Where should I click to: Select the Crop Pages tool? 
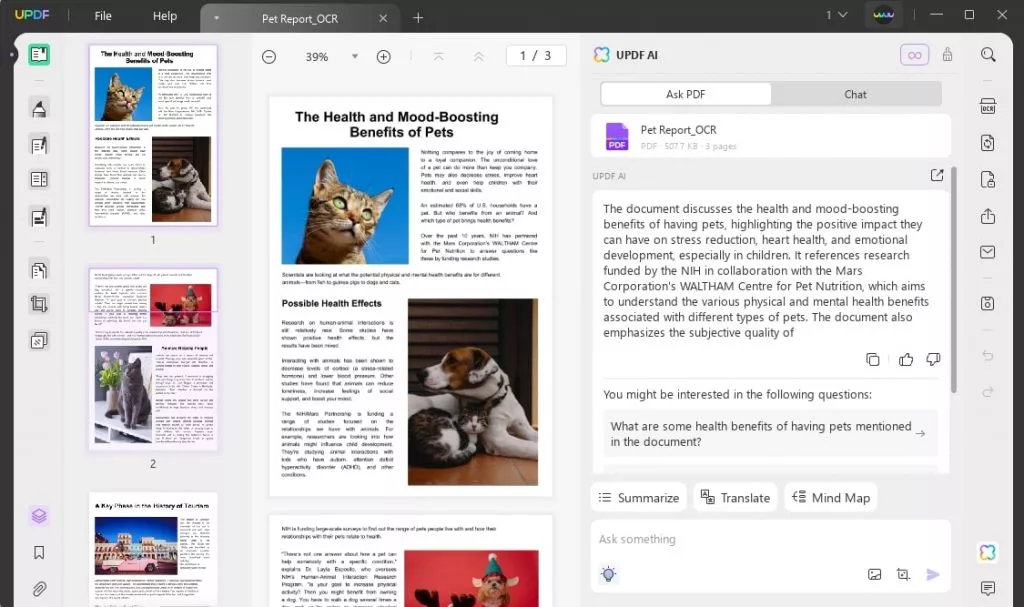(39, 304)
